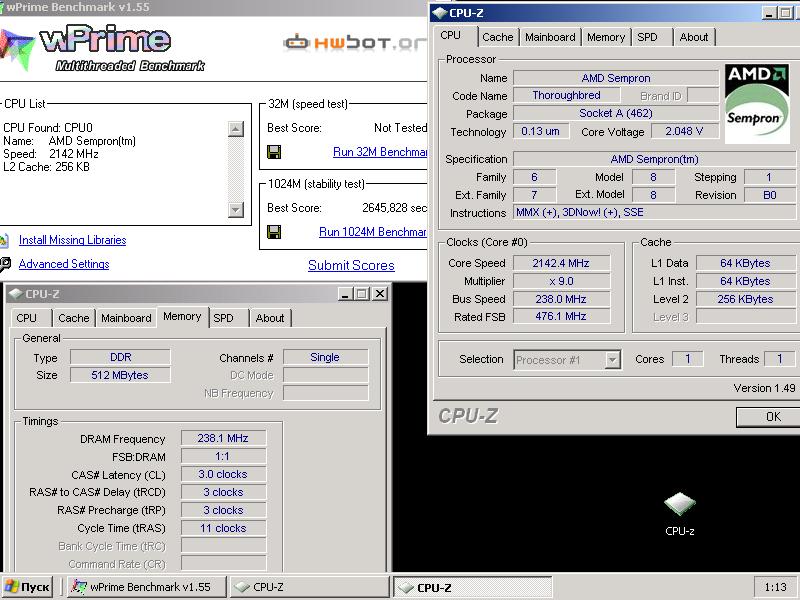Open Memory tab in right CPU-Z window
Image resolution: width=800 pixels, height=600 pixels.
click(x=606, y=37)
